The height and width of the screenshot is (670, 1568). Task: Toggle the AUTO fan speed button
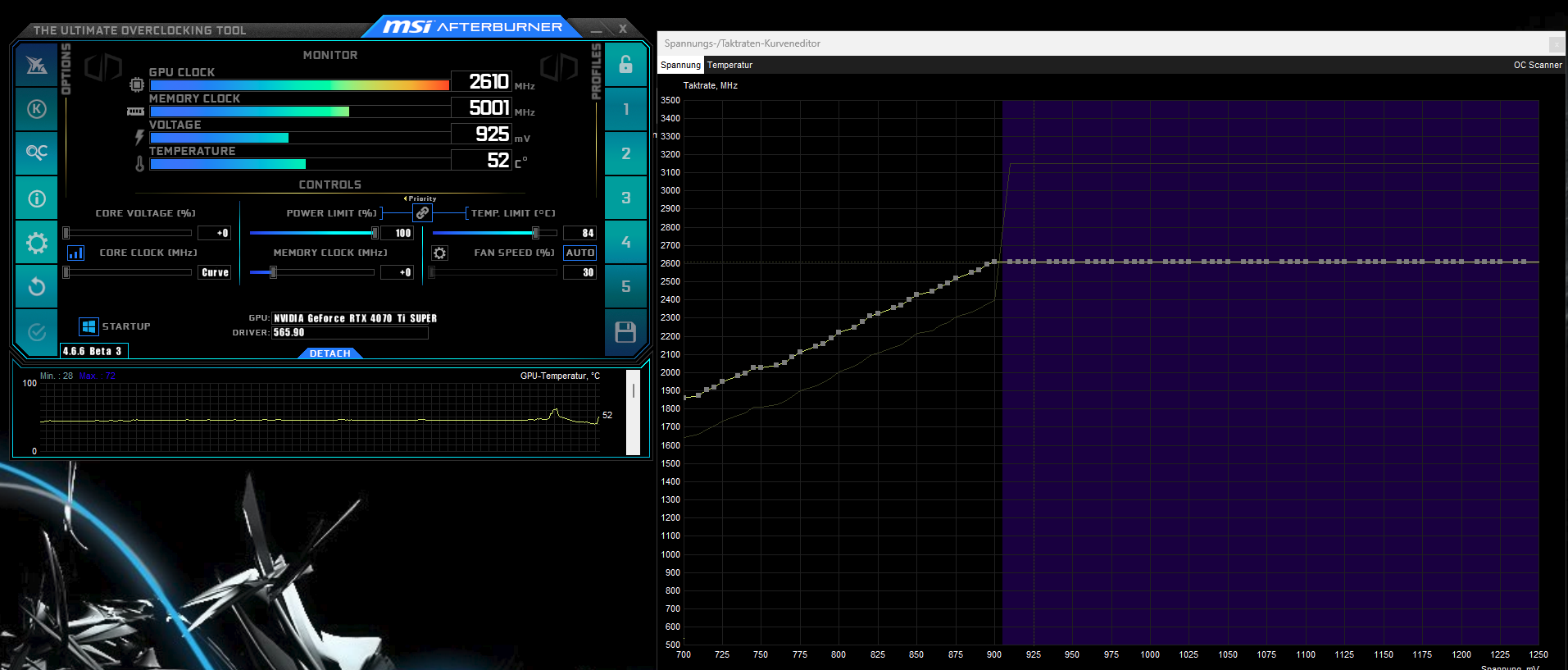(x=580, y=253)
